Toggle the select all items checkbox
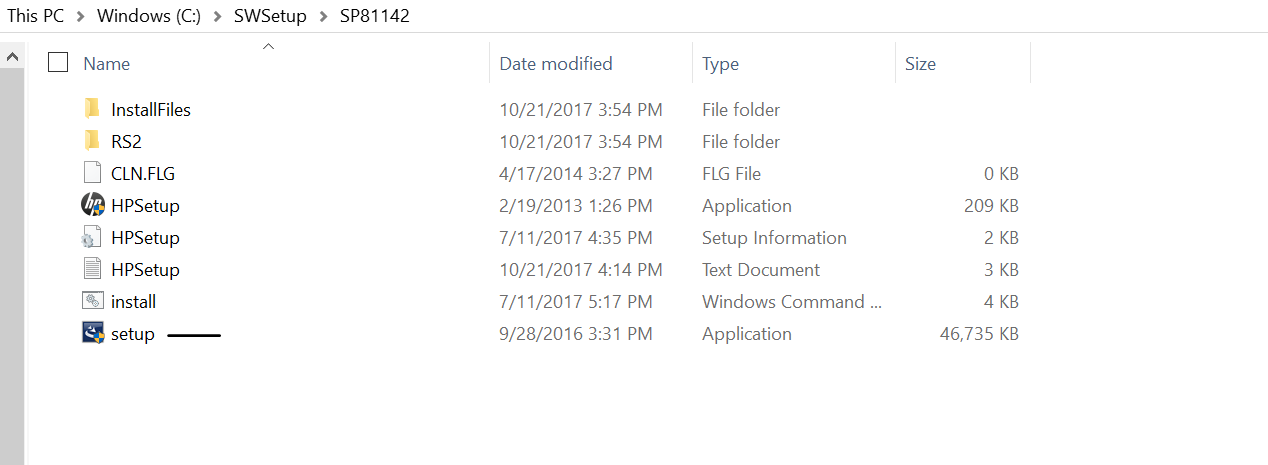Screen dimensions: 1268x465 tap(58, 63)
